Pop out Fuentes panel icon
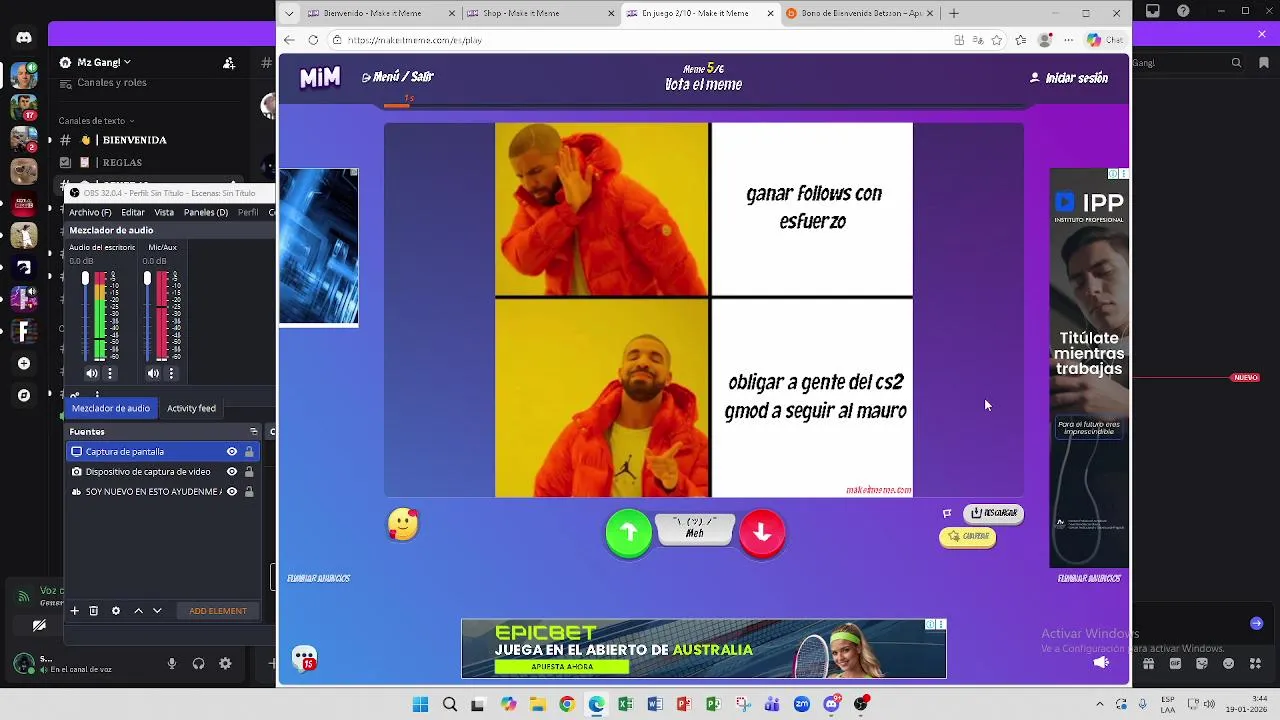This screenshot has height=720, width=1280. [x=254, y=432]
